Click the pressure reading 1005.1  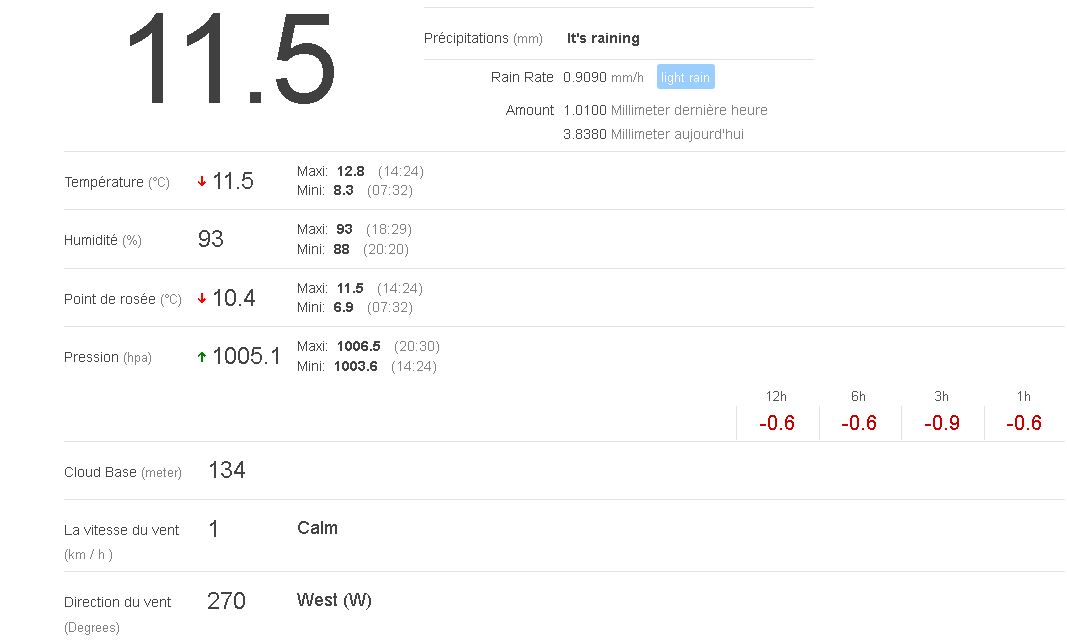247,356
